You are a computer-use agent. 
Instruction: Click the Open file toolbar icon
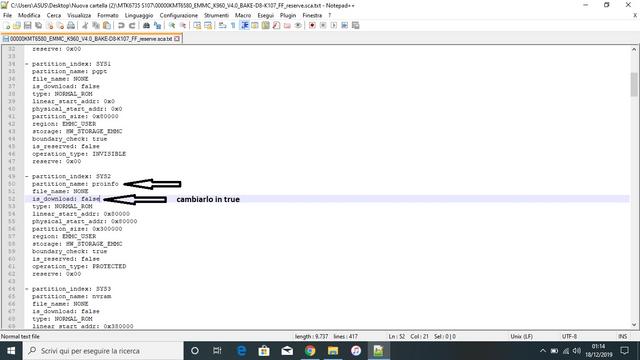[17, 25]
